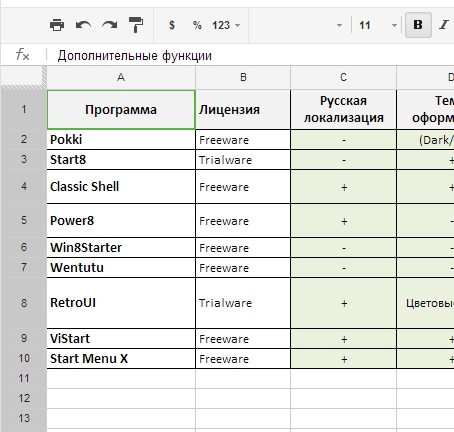Select Freeware cell in Start Menu X row
454x432 pixels.
[243, 359]
